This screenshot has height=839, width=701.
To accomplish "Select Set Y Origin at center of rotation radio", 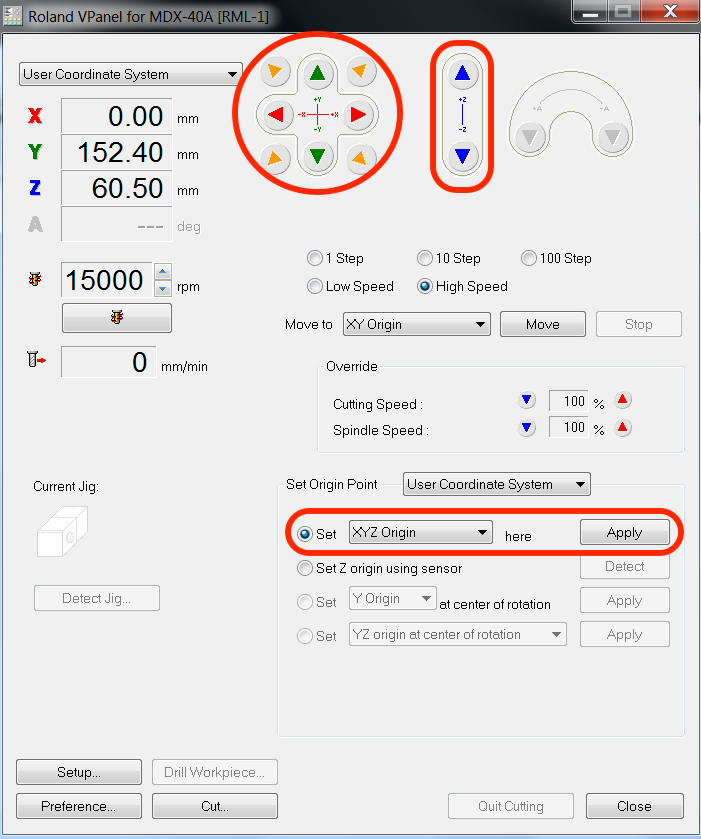I will coord(304,602).
